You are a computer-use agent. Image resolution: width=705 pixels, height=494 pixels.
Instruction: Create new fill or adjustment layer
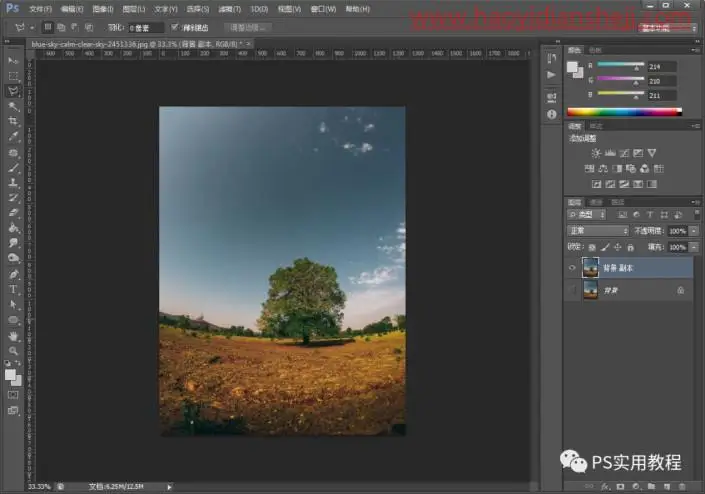tap(636, 486)
